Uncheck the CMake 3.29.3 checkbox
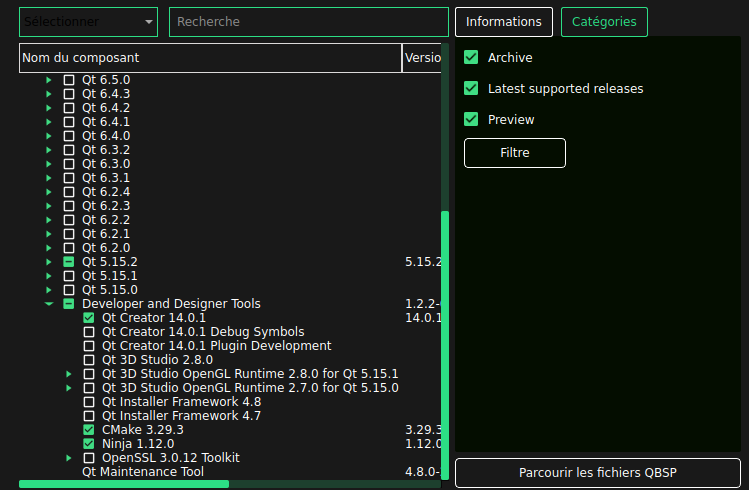The height and width of the screenshot is (490, 749). pyautogui.click(x=89, y=430)
